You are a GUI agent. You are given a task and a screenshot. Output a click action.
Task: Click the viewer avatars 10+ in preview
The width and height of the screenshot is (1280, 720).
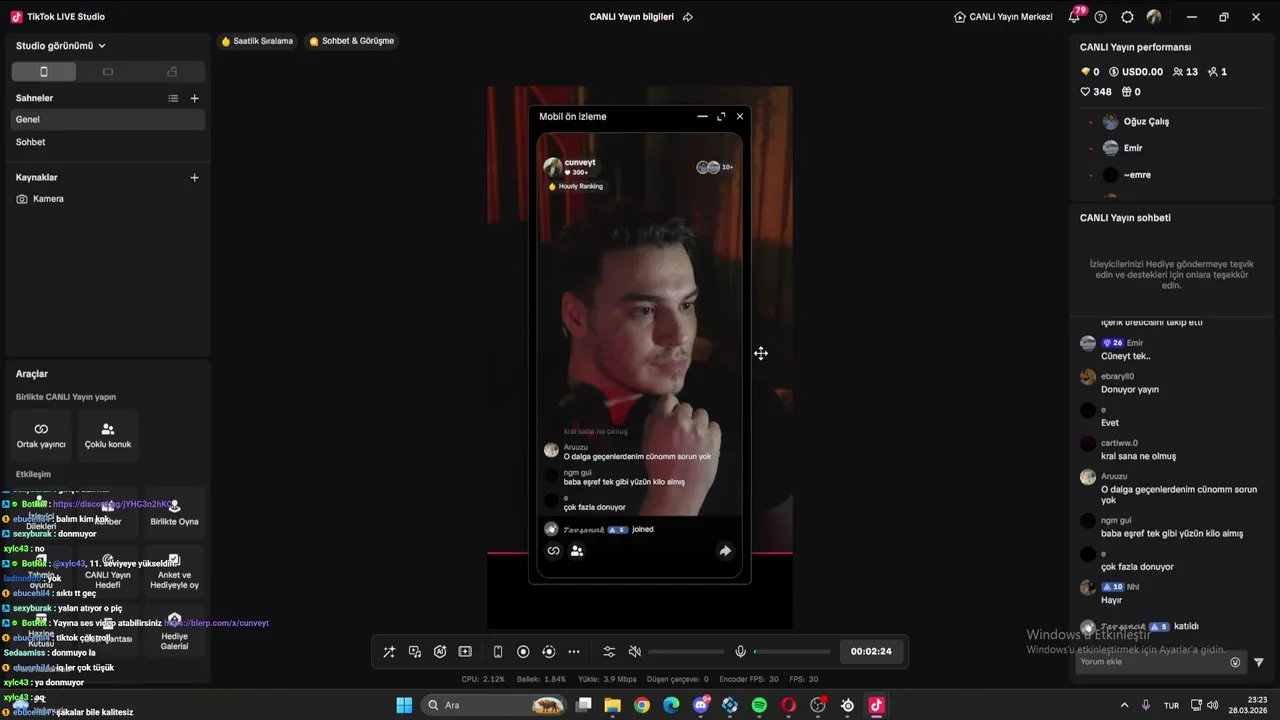[x=714, y=167]
